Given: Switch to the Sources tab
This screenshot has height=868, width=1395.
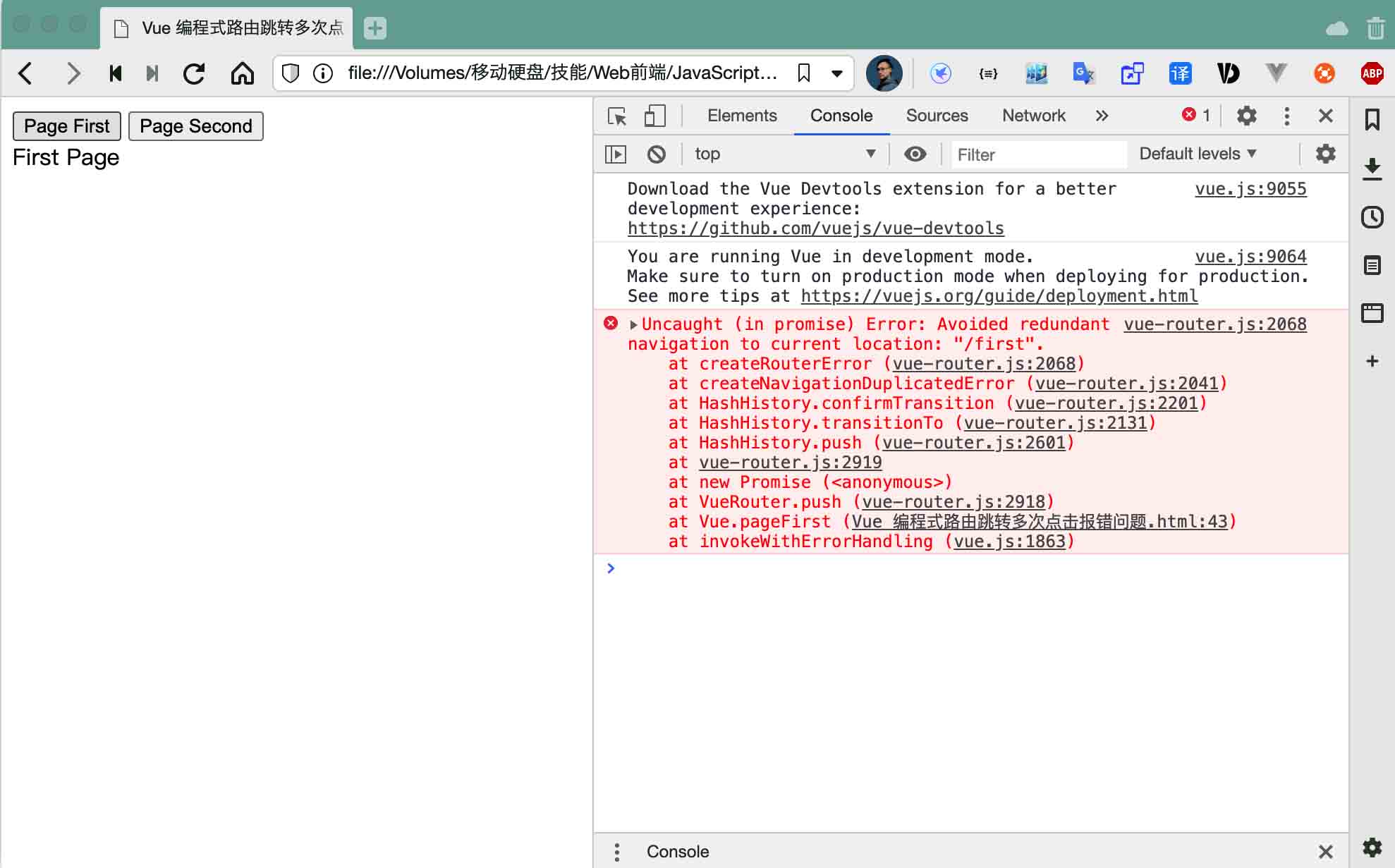Looking at the screenshot, I should click(x=937, y=116).
